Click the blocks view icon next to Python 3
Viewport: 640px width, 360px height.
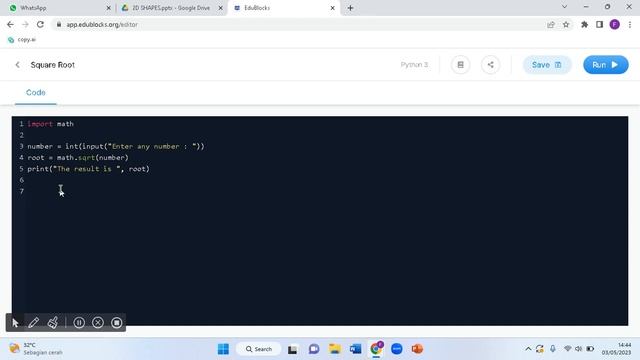460,65
